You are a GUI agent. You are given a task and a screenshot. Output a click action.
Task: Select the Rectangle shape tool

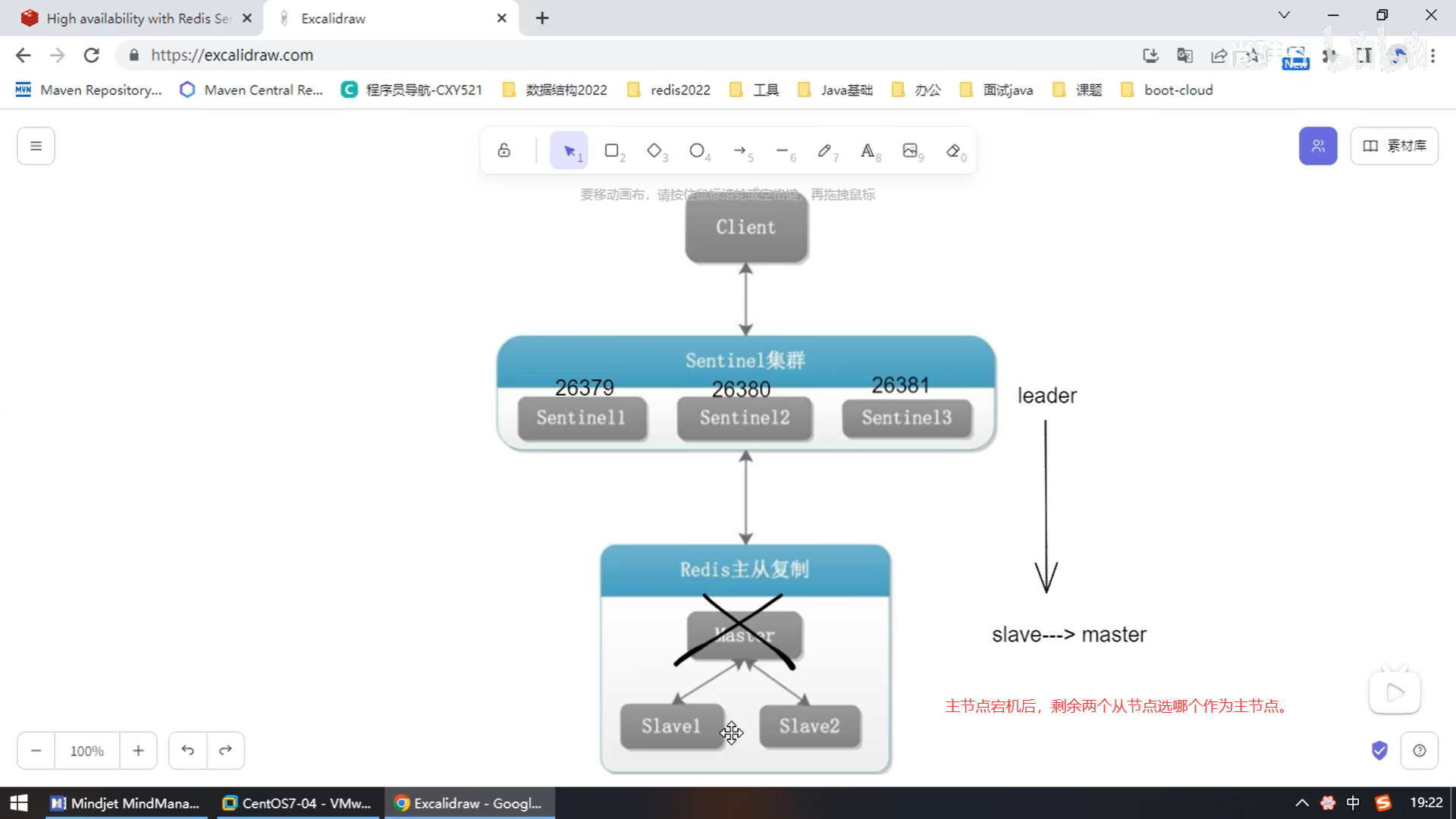(613, 151)
